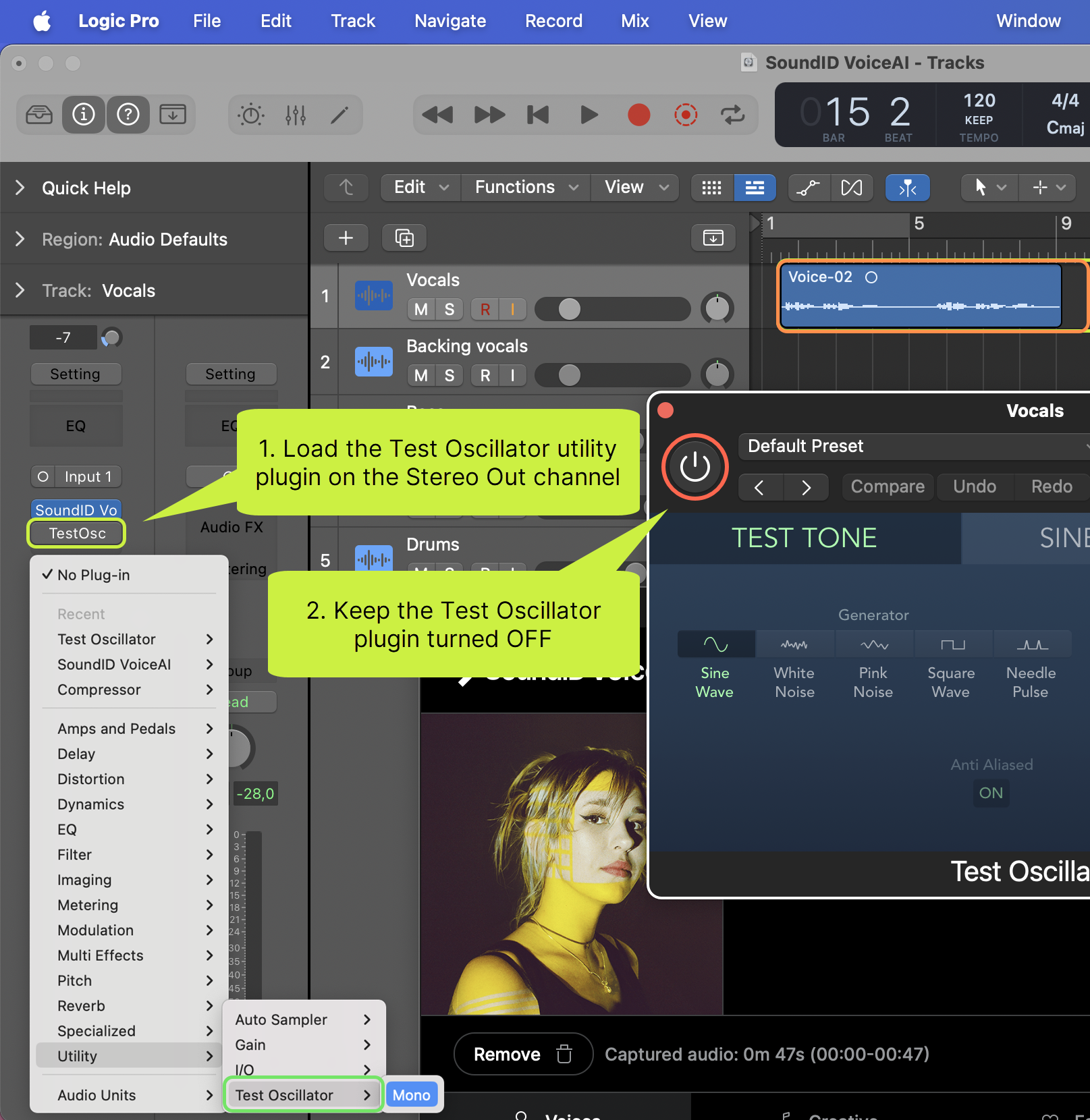The width and height of the screenshot is (1090, 1120).
Task: Expand the Track Vocals section
Action: pyautogui.click(x=20, y=290)
